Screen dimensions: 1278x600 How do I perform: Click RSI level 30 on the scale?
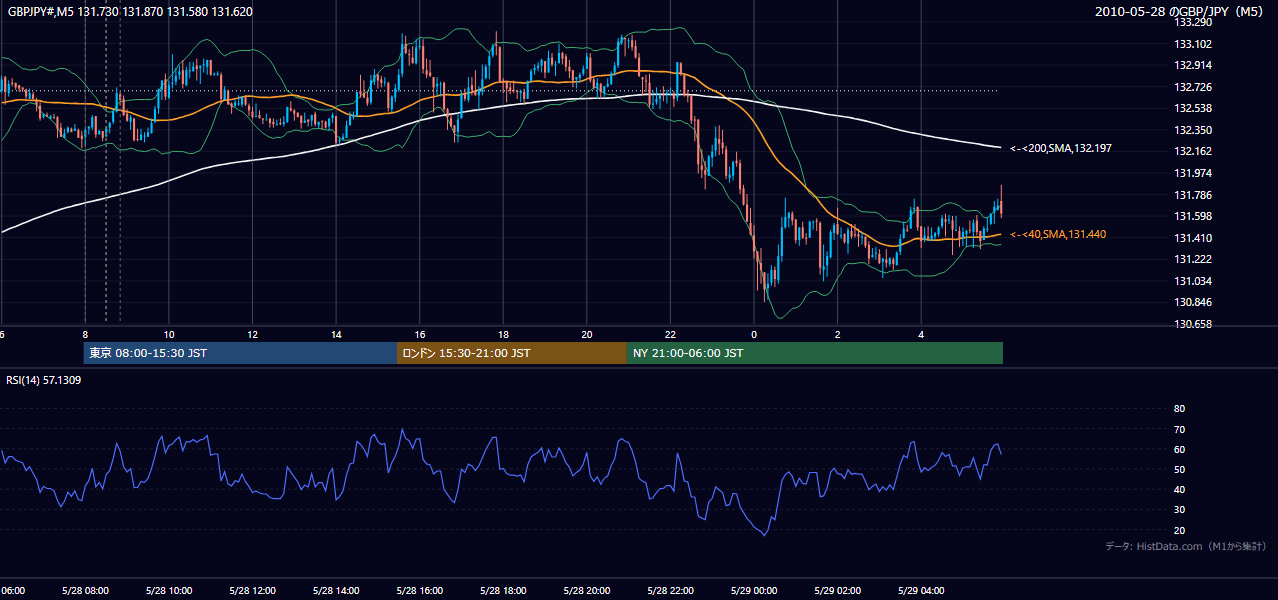pos(1179,510)
